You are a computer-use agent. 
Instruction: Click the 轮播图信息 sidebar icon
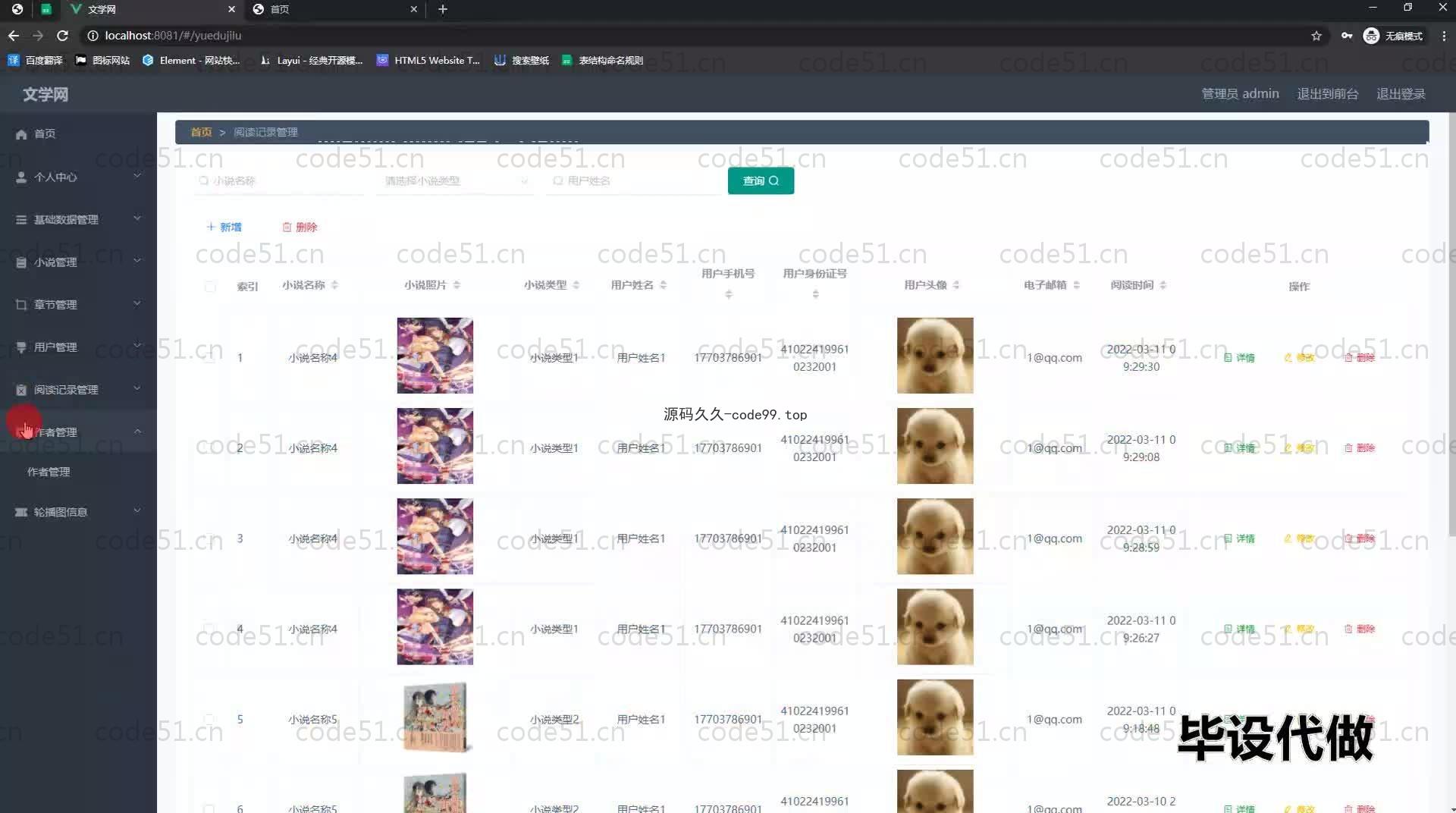[x=21, y=512]
